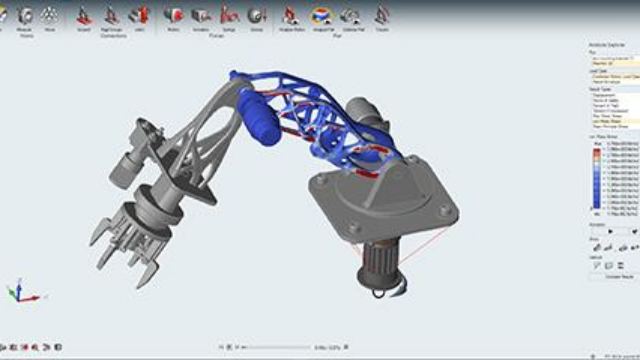Click the Analysis Explorer panel title
The height and width of the screenshot is (360, 640).
607,44
